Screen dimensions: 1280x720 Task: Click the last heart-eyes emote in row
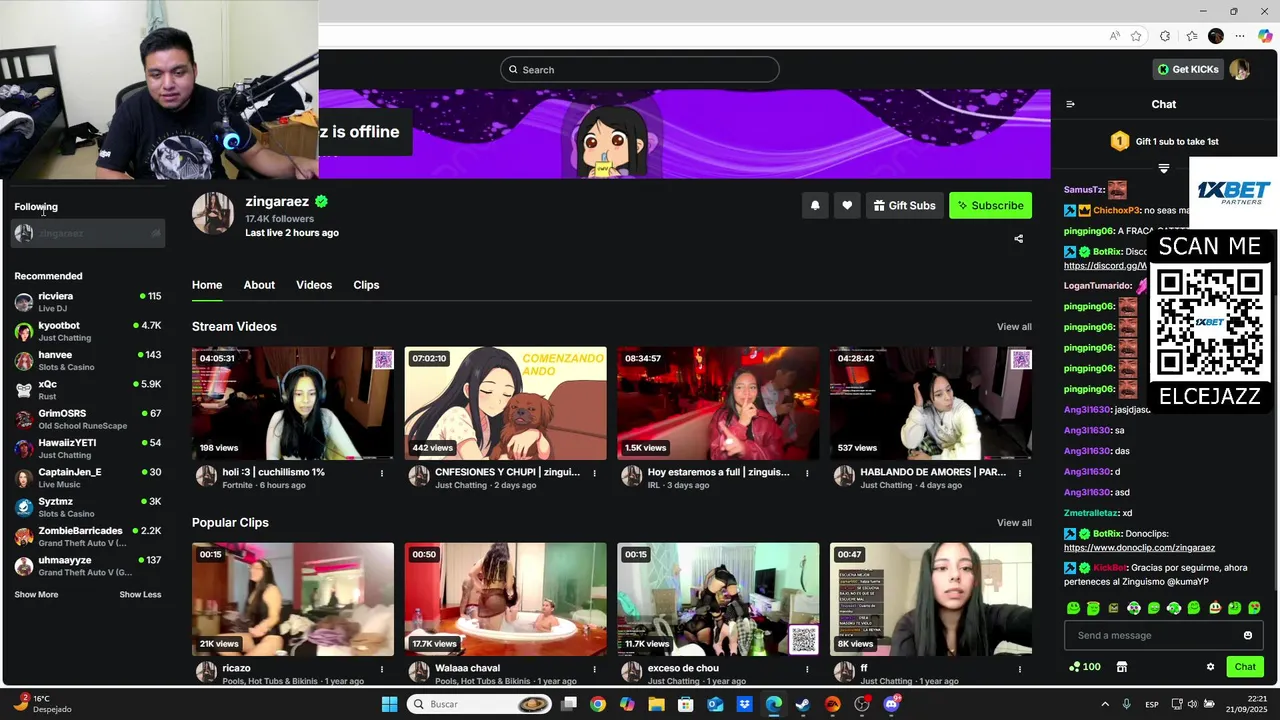1254,608
